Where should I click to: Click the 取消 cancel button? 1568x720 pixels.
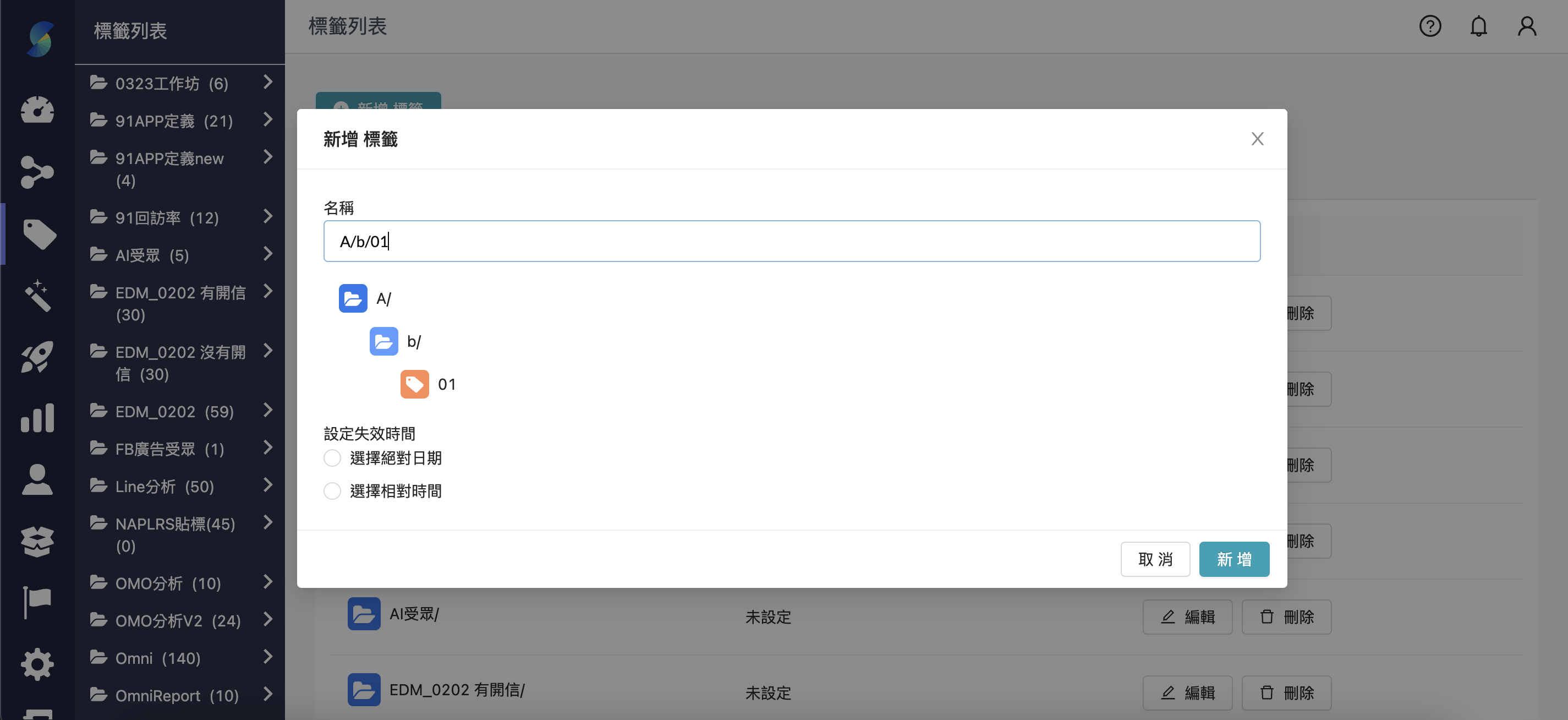[1155, 559]
